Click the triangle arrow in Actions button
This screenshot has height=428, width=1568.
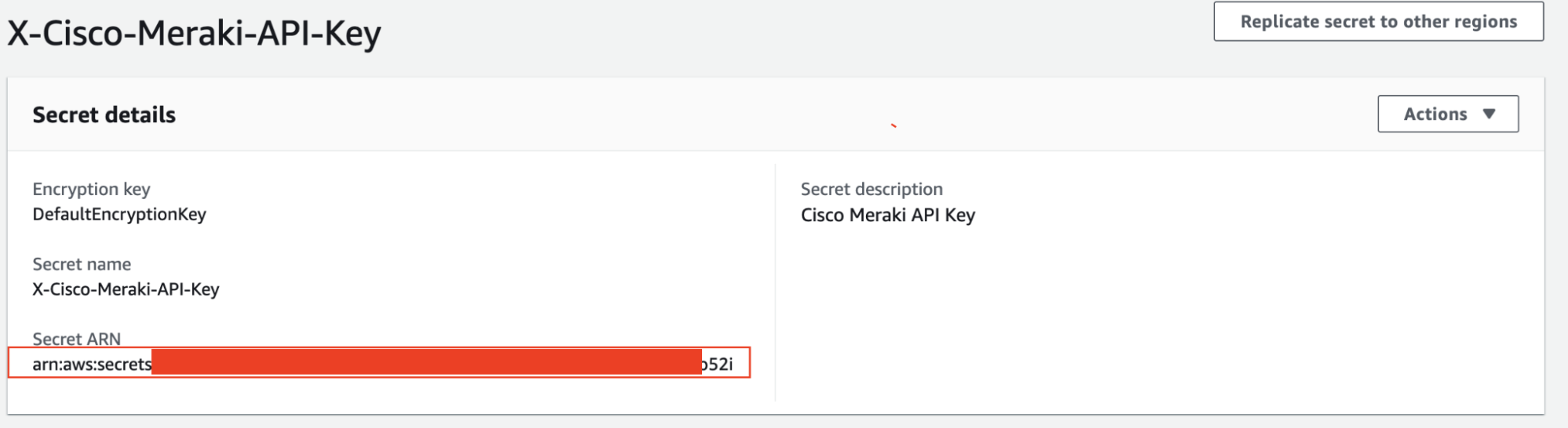pyautogui.click(x=1489, y=114)
